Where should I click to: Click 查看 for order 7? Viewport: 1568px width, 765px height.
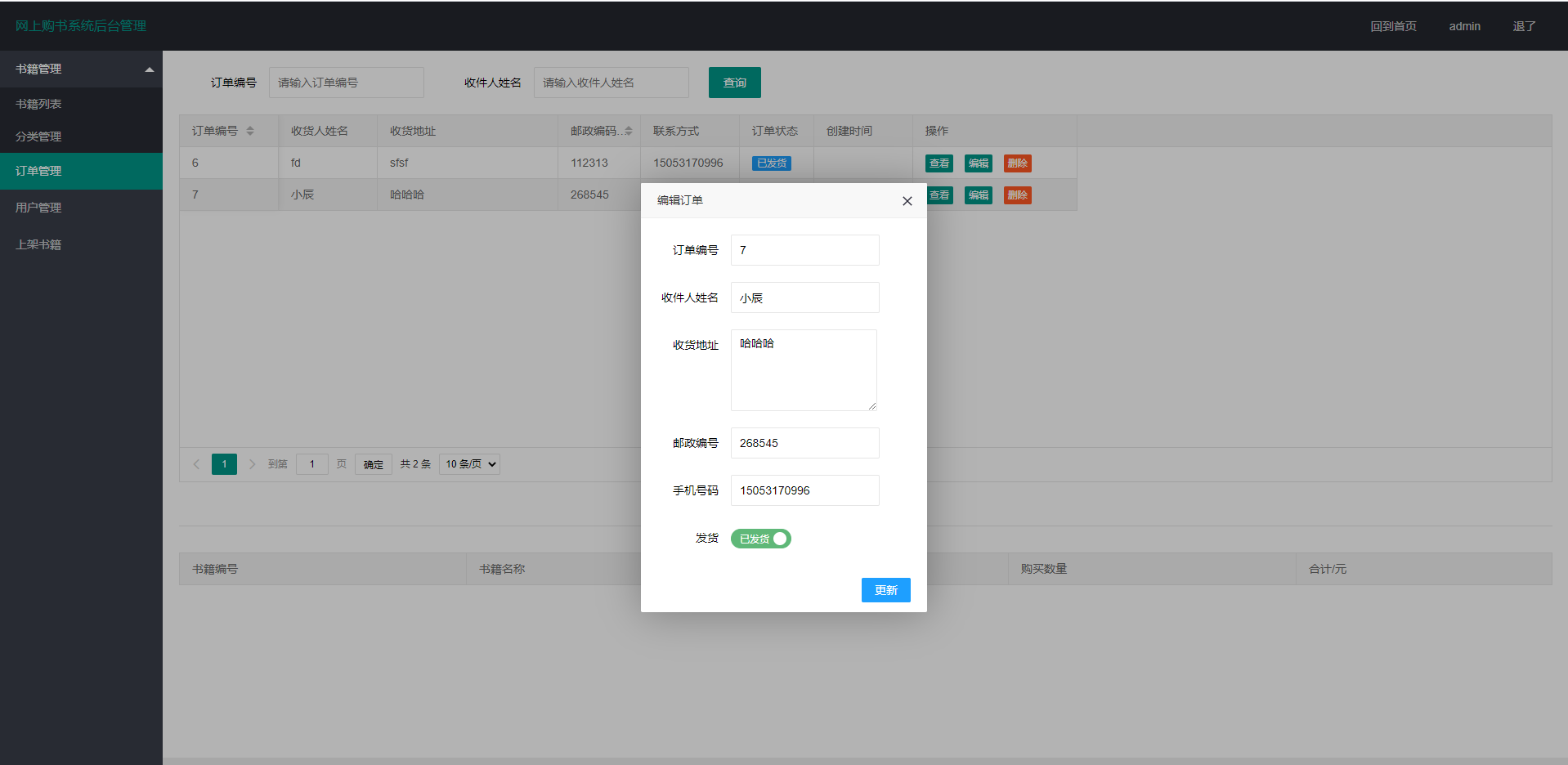coord(940,195)
